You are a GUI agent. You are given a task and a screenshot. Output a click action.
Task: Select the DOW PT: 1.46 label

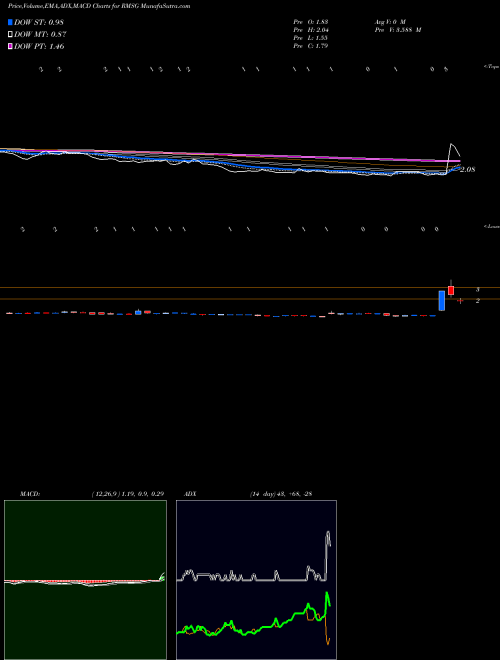click(39, 46)
